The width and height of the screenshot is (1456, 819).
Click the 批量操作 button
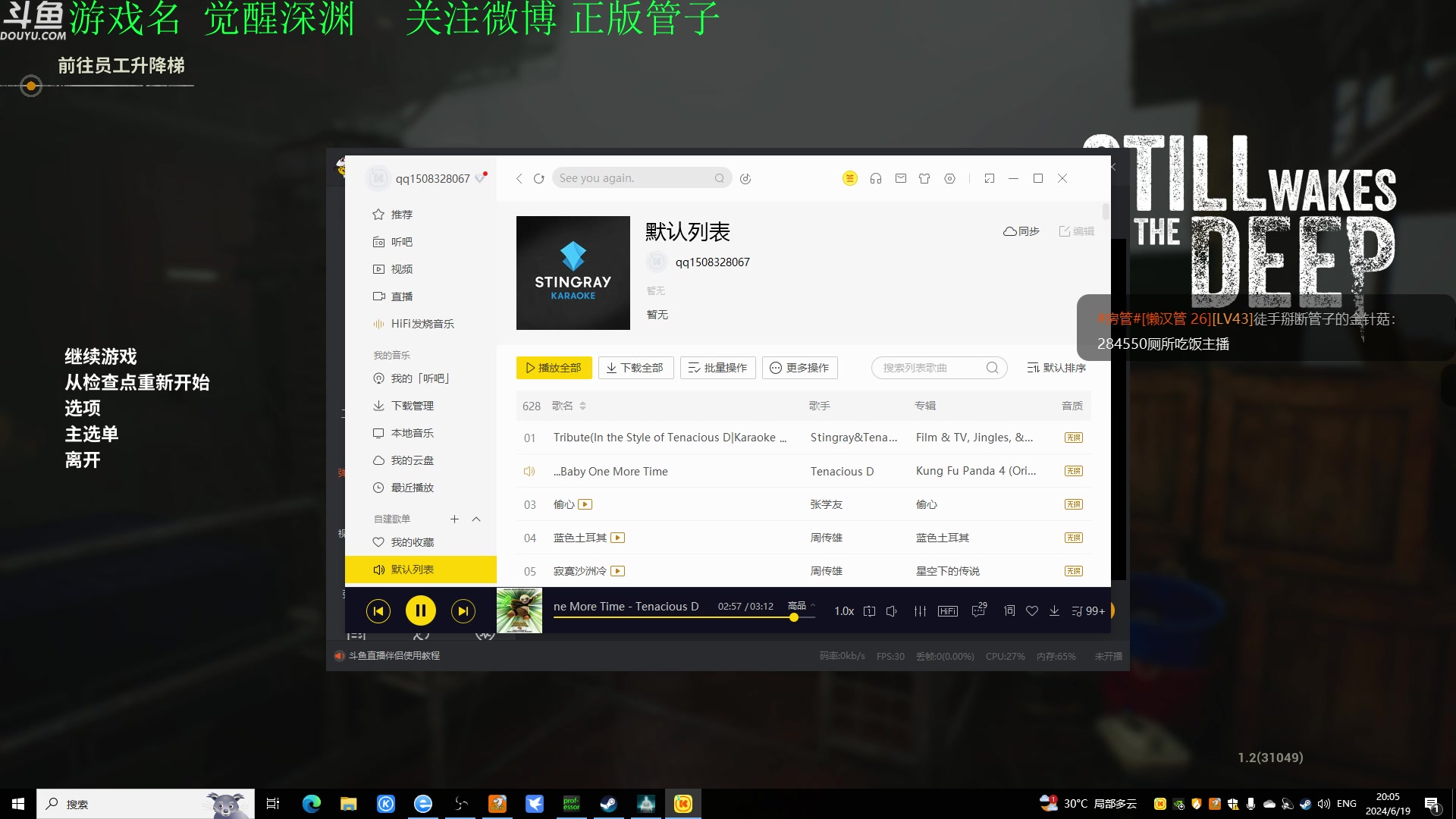coord(717,368)
